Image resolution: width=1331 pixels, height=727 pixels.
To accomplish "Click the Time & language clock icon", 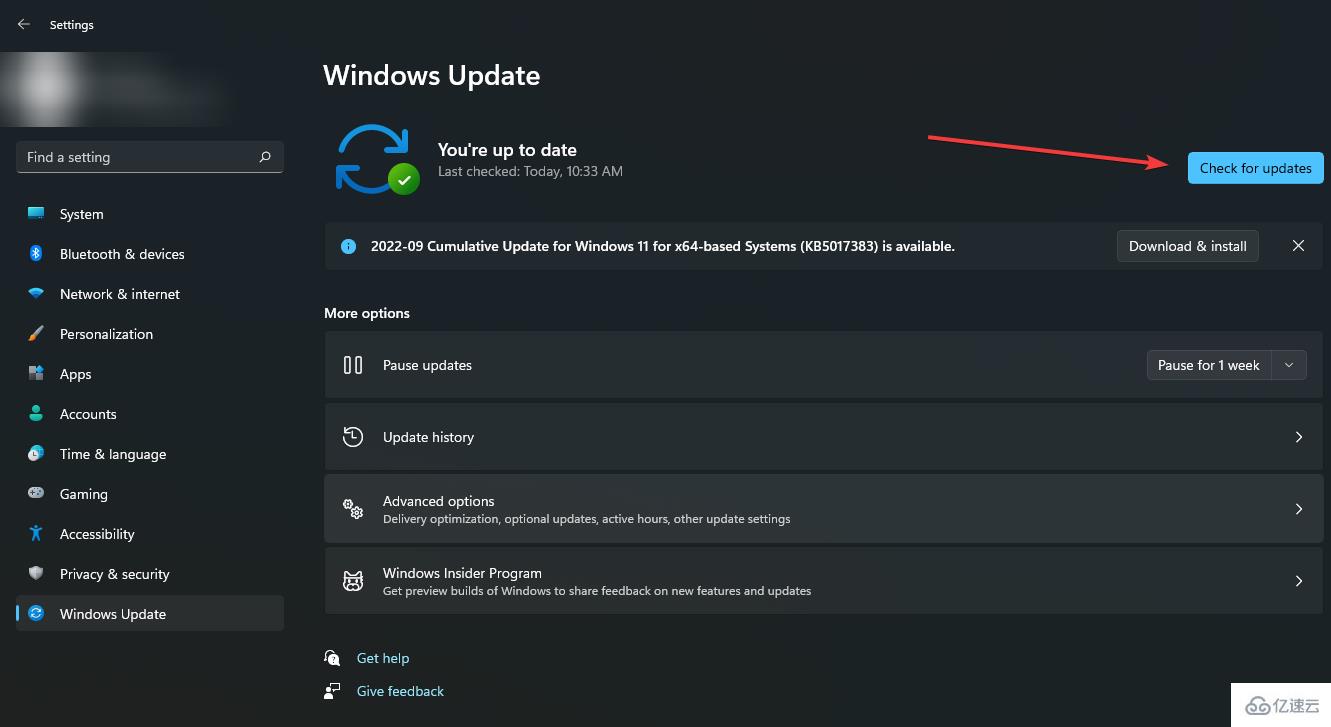I will pos(36,453).
